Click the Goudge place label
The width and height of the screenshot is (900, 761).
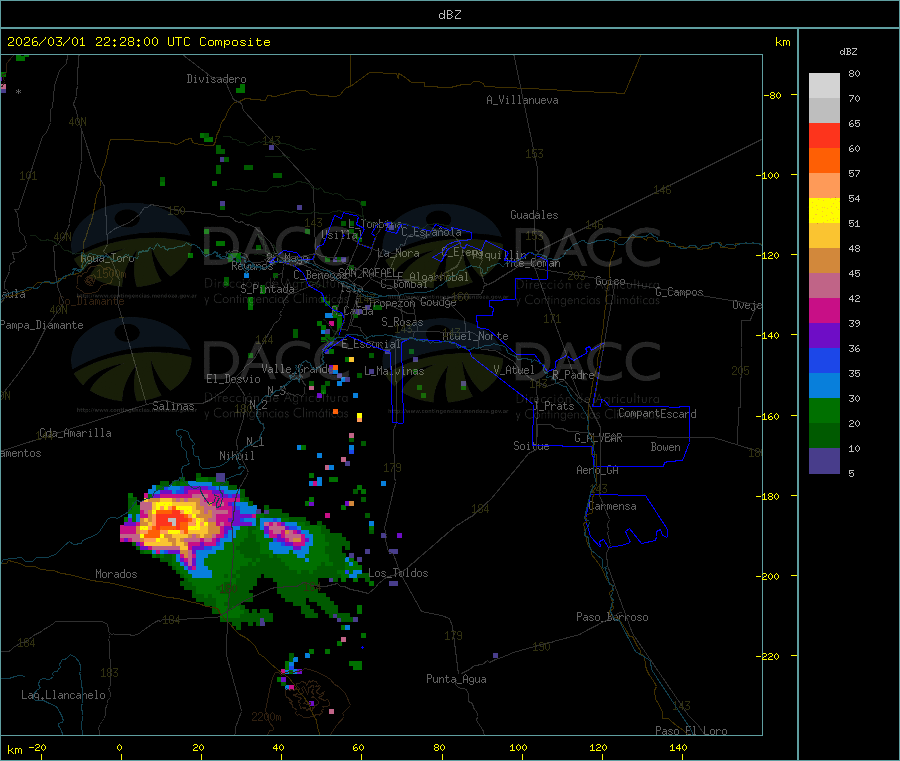coord(438,302)
